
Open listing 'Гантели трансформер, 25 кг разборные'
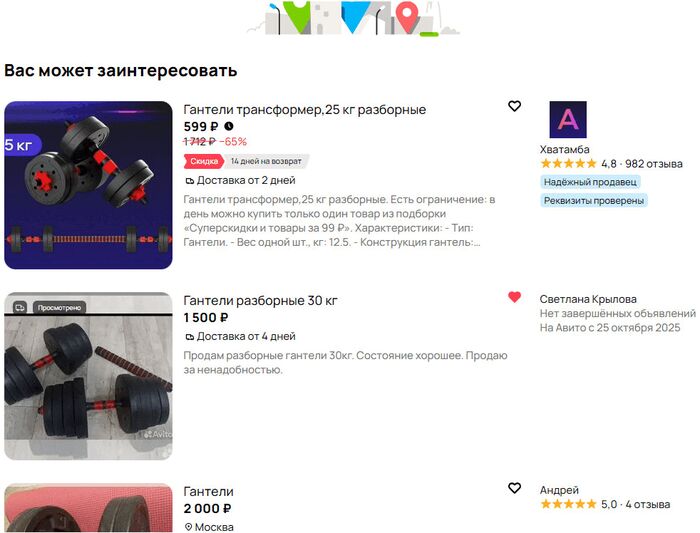(x=304, y=109)
